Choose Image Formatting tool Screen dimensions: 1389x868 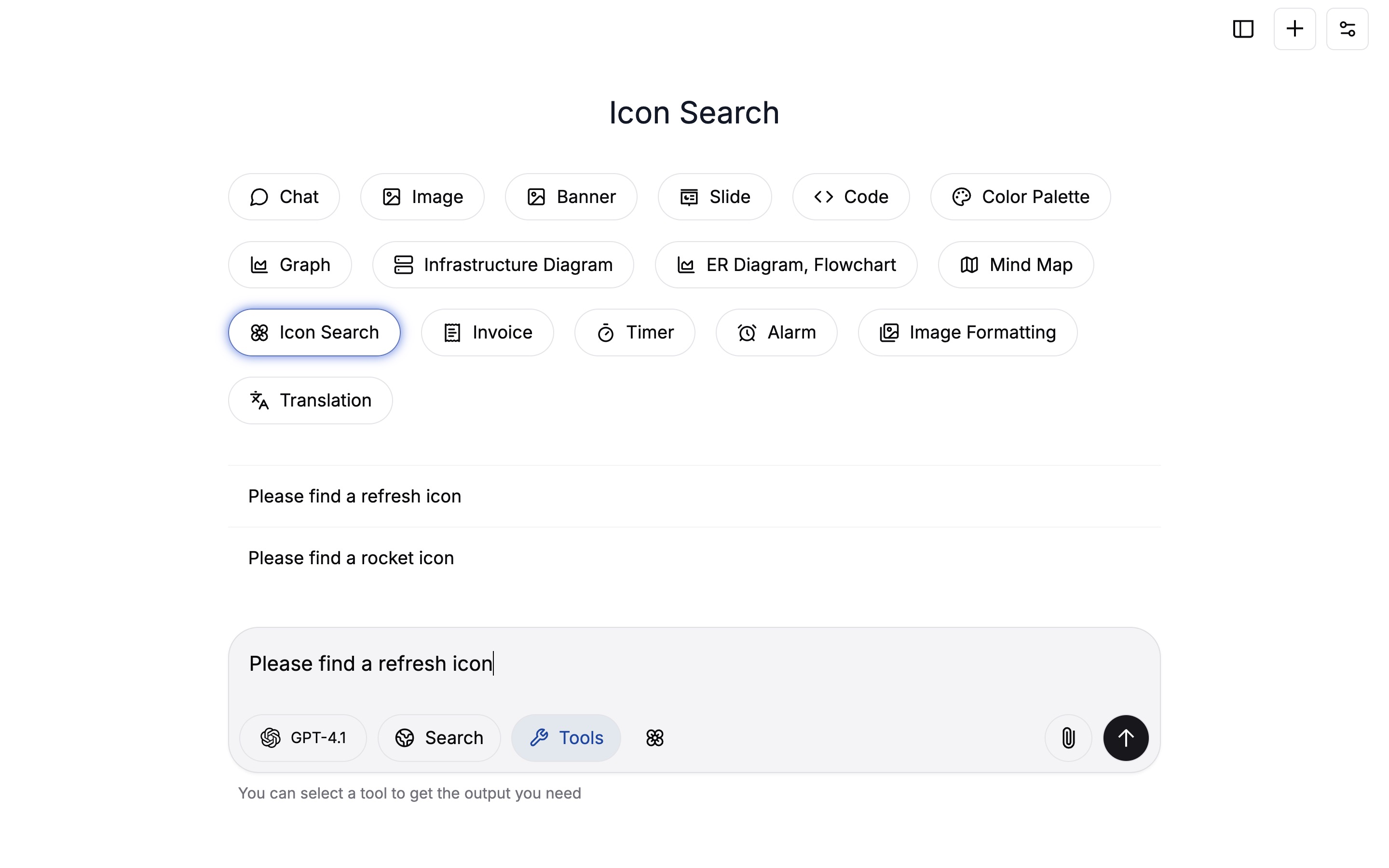click(967, 332)
